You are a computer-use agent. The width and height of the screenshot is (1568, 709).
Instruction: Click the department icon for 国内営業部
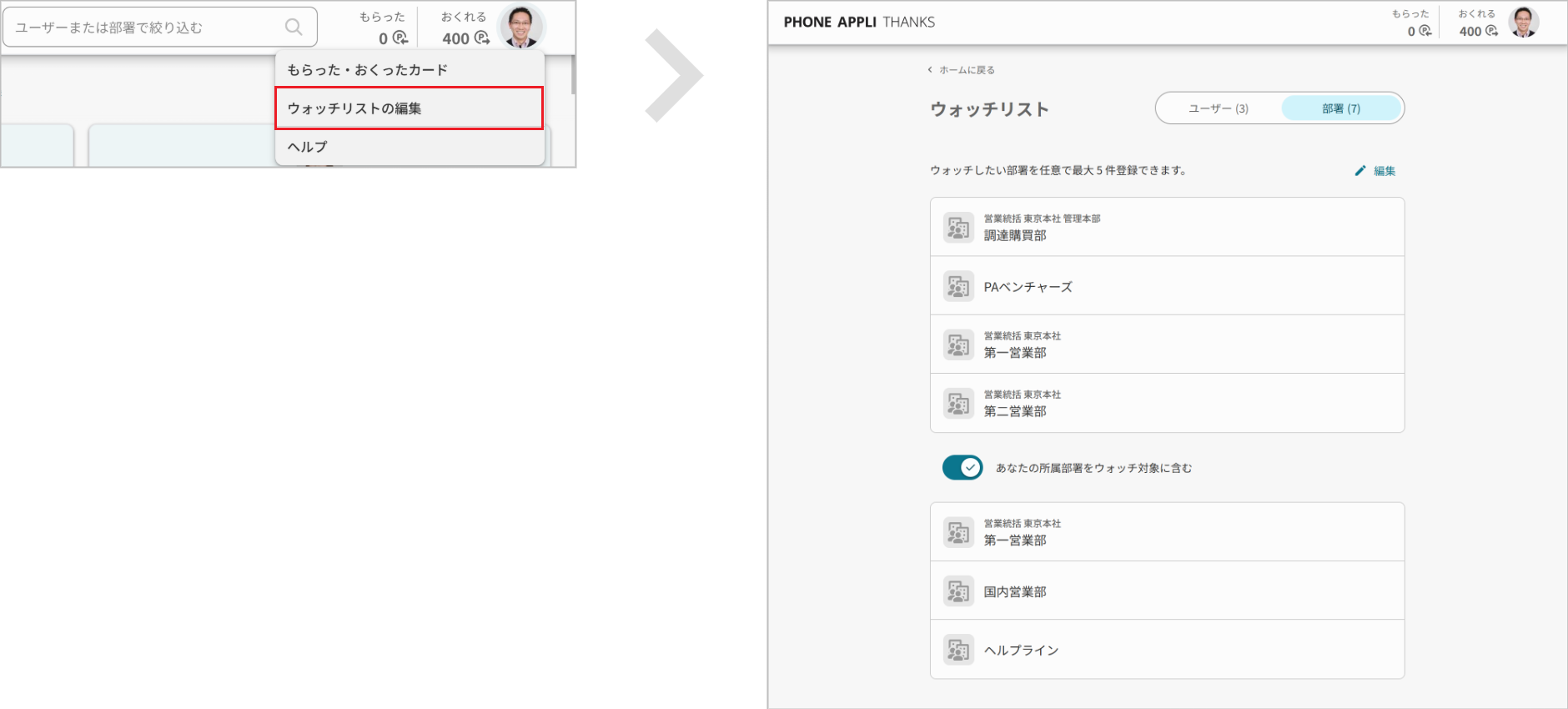point(958,591)
